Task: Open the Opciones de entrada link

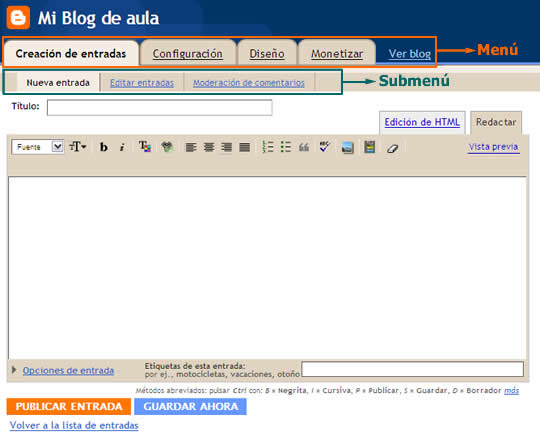Action: (x=68, y=371)
